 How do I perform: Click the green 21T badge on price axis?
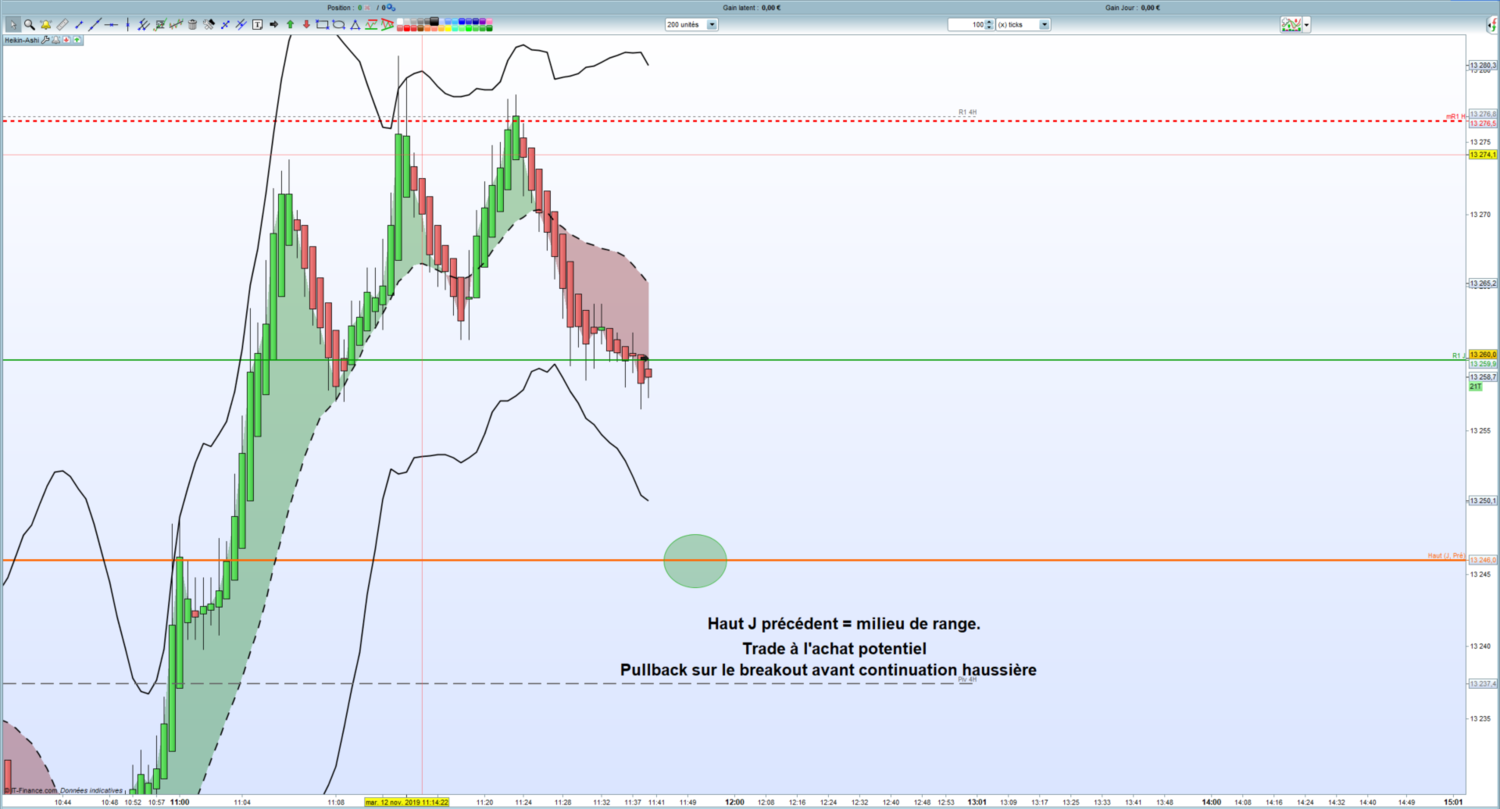(1475, 387)
